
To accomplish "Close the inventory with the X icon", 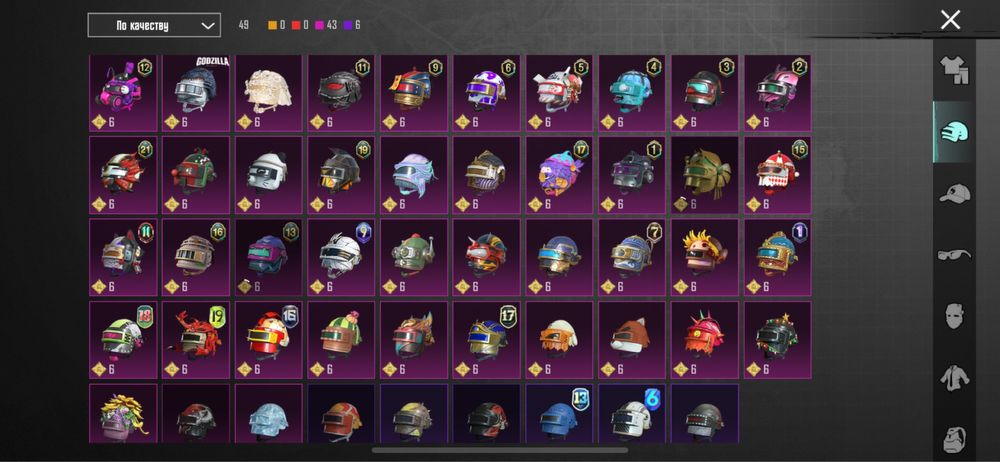I will click(x=950, y=20).
